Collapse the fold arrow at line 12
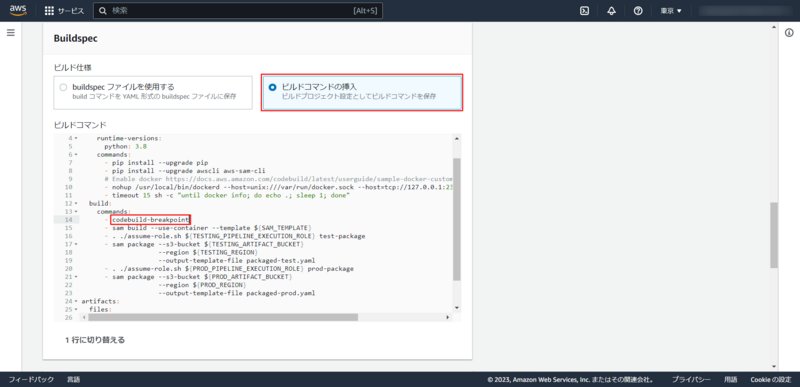This screenshot has height=387, width=800. 76,203
